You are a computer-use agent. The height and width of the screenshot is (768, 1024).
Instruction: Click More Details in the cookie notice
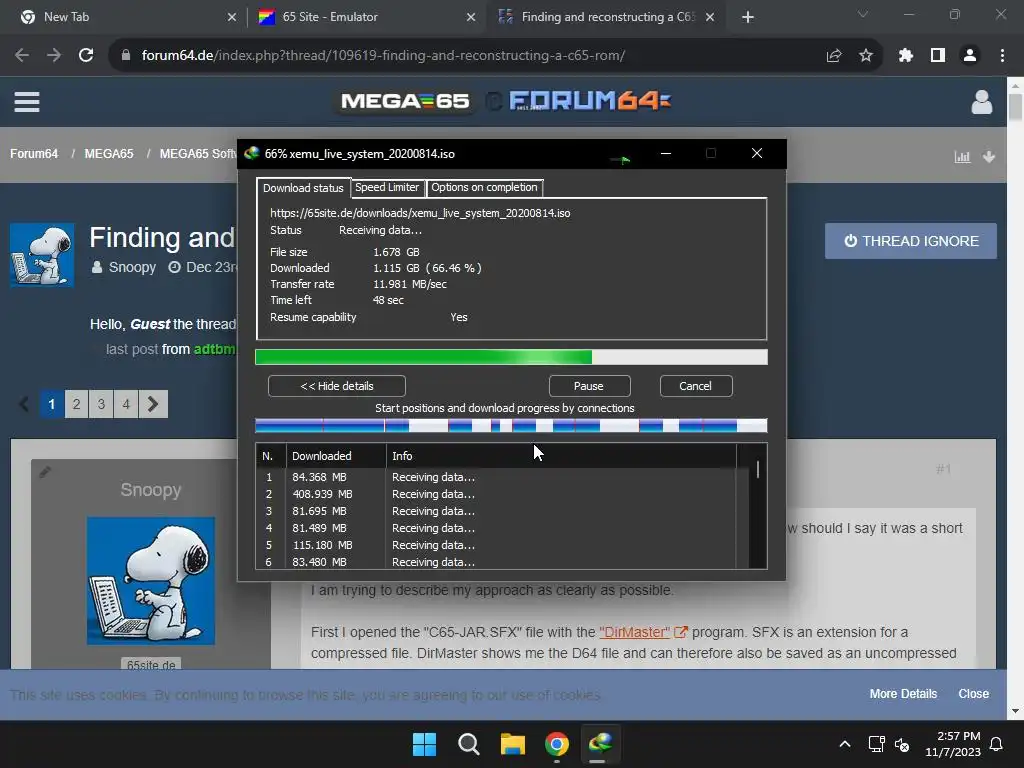903,694
